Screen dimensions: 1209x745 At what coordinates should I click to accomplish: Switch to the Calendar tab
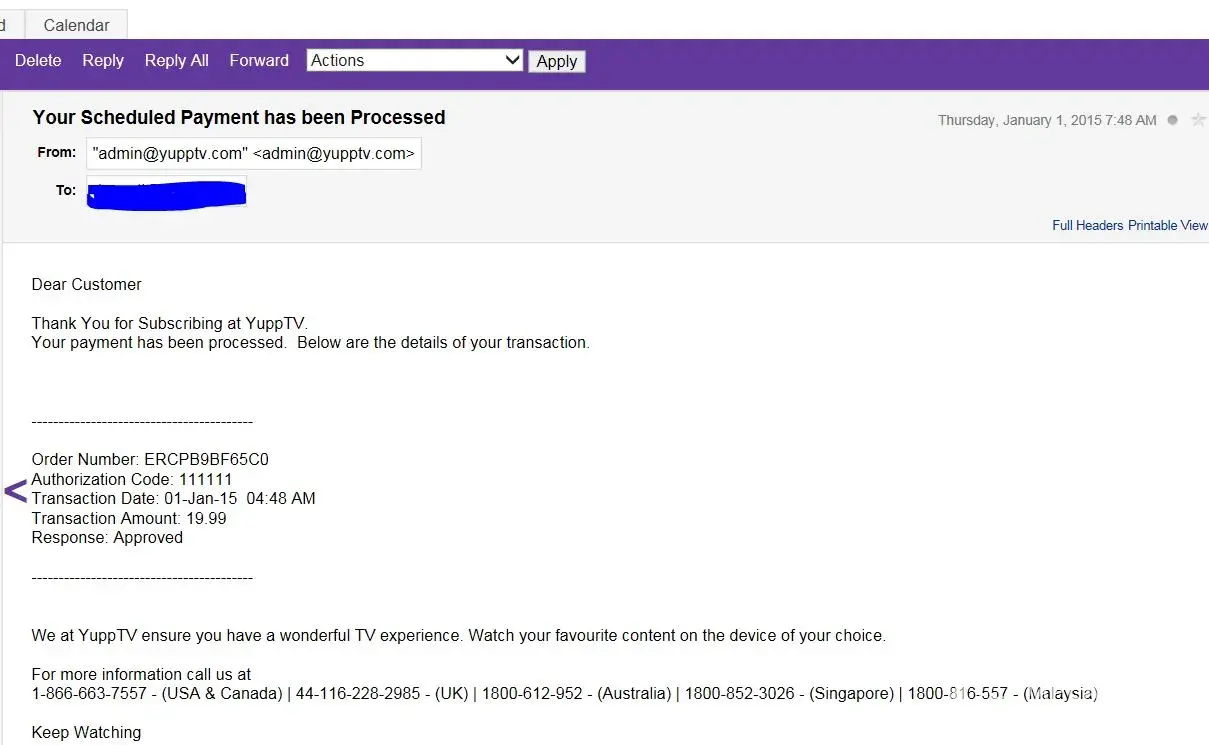point(77,25)
